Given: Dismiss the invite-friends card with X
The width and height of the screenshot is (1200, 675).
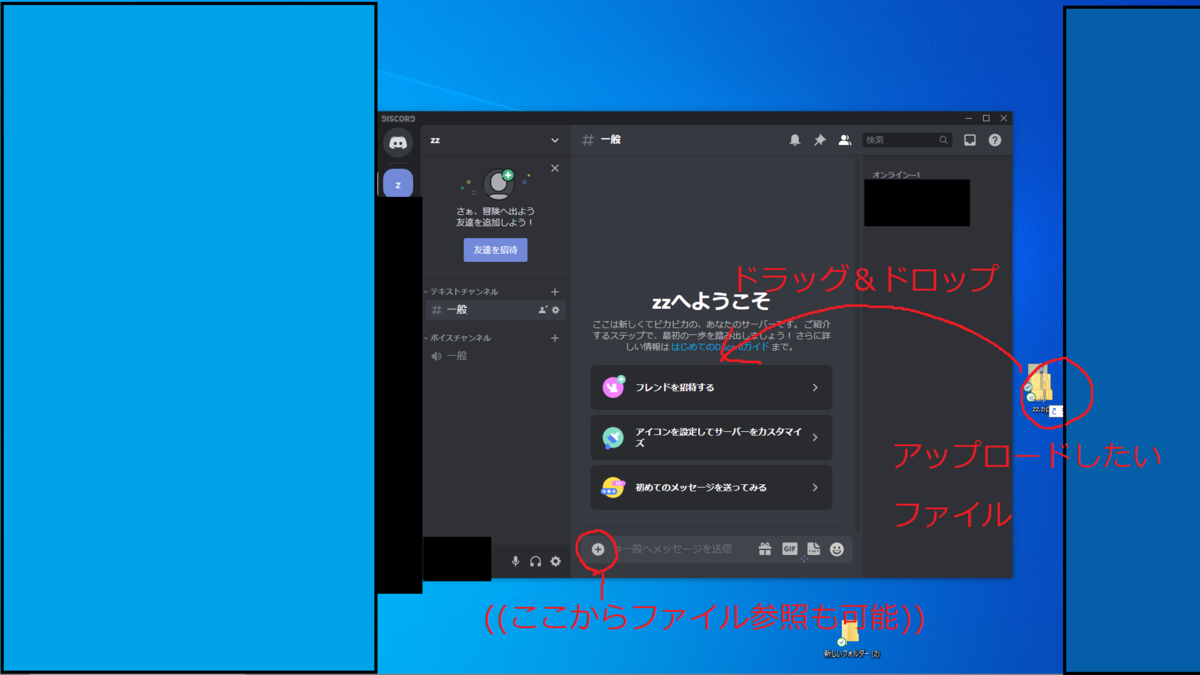Looking at the screenshot, I should [555, 168].
